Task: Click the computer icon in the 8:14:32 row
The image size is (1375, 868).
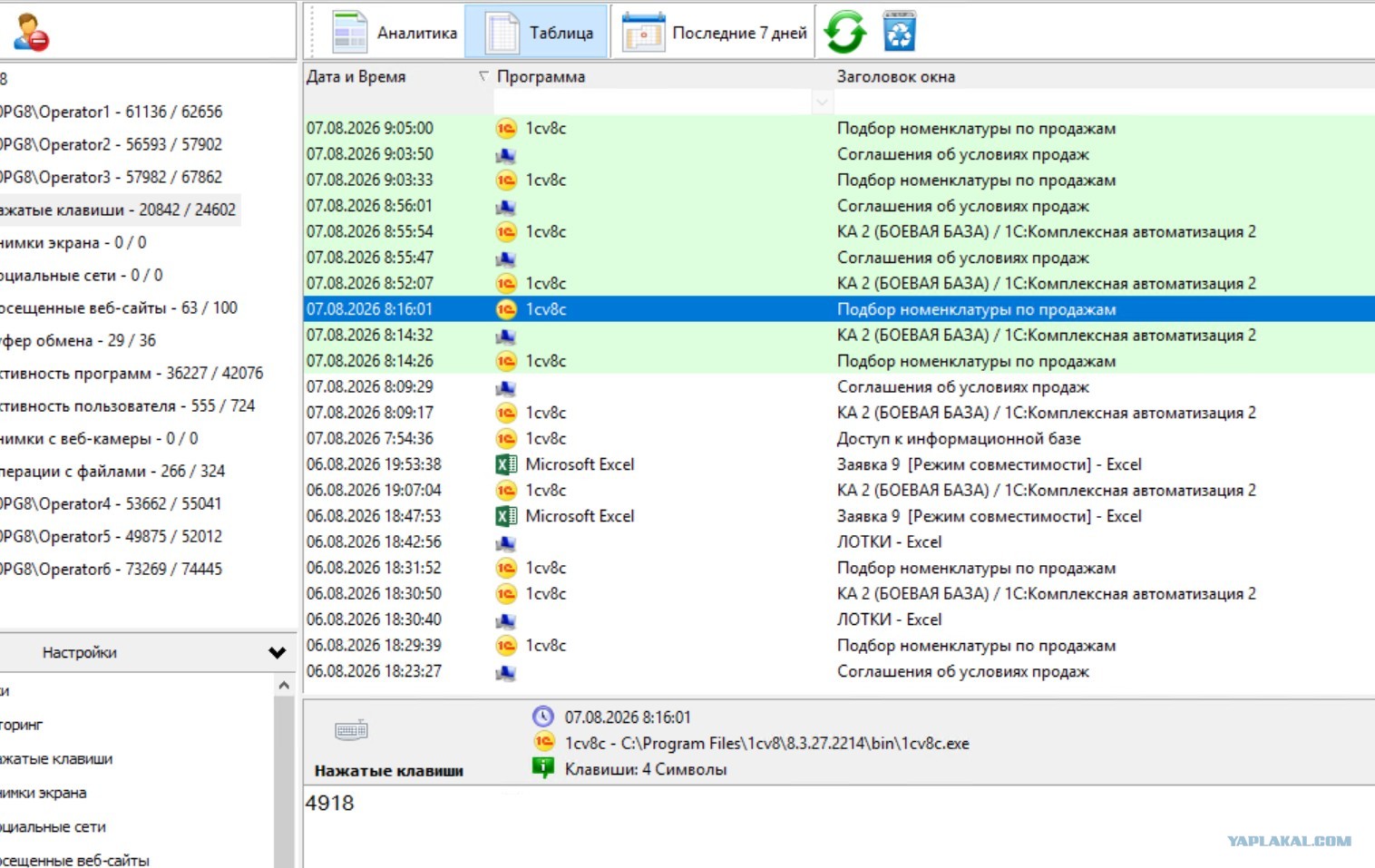Action: 506,336
